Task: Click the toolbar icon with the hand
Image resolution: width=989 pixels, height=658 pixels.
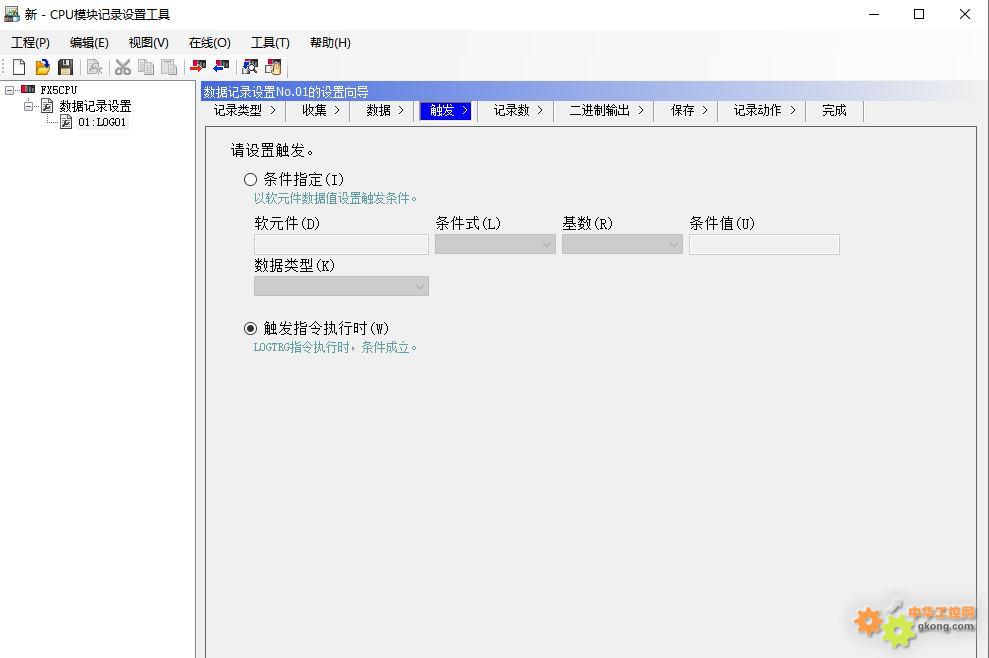Action: click(x=274, y=67)
